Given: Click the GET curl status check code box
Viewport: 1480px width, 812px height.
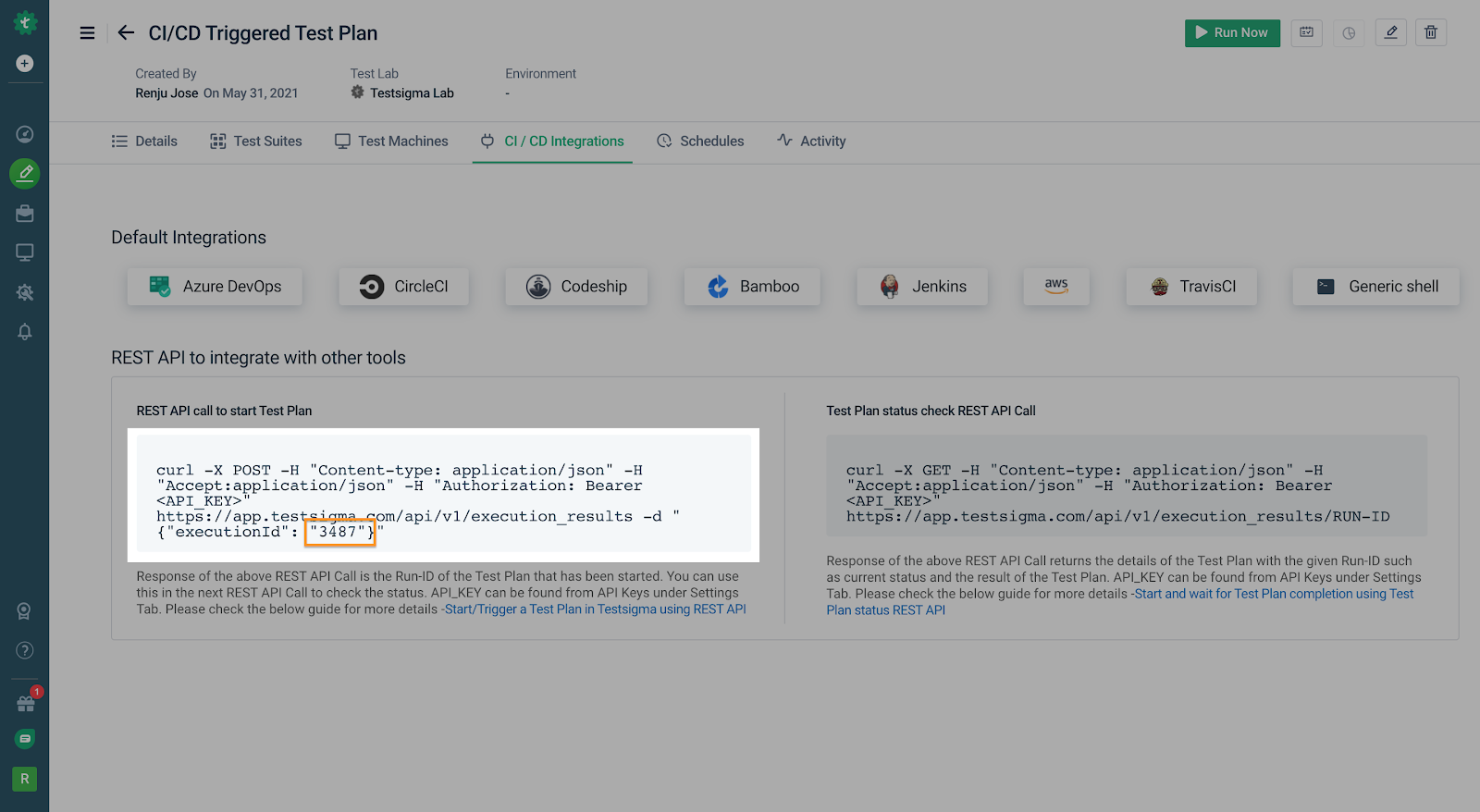Looking at the screenshot, I should pyautogui.click(x=1127, y=486).
